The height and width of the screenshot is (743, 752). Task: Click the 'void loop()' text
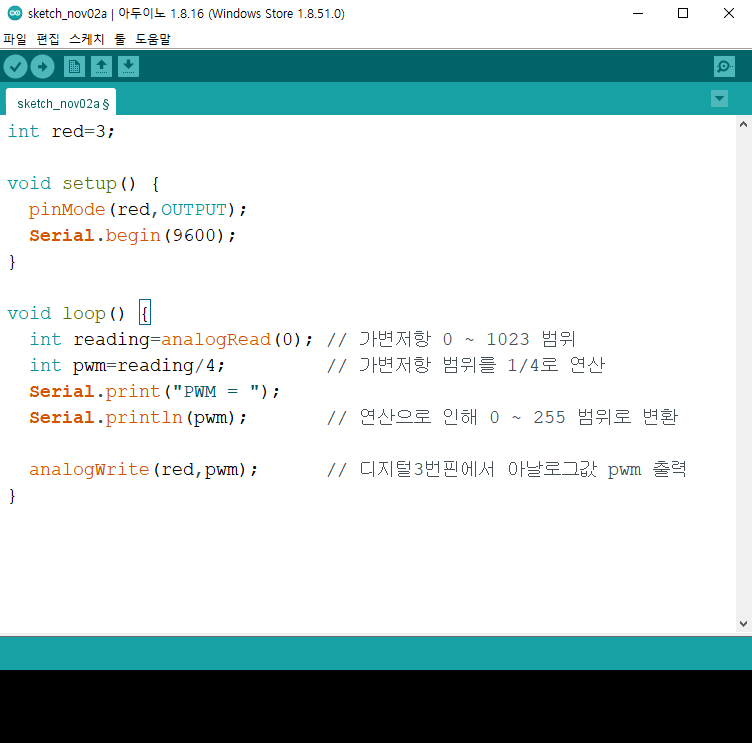pyautogui.click(x=66, y=313)
